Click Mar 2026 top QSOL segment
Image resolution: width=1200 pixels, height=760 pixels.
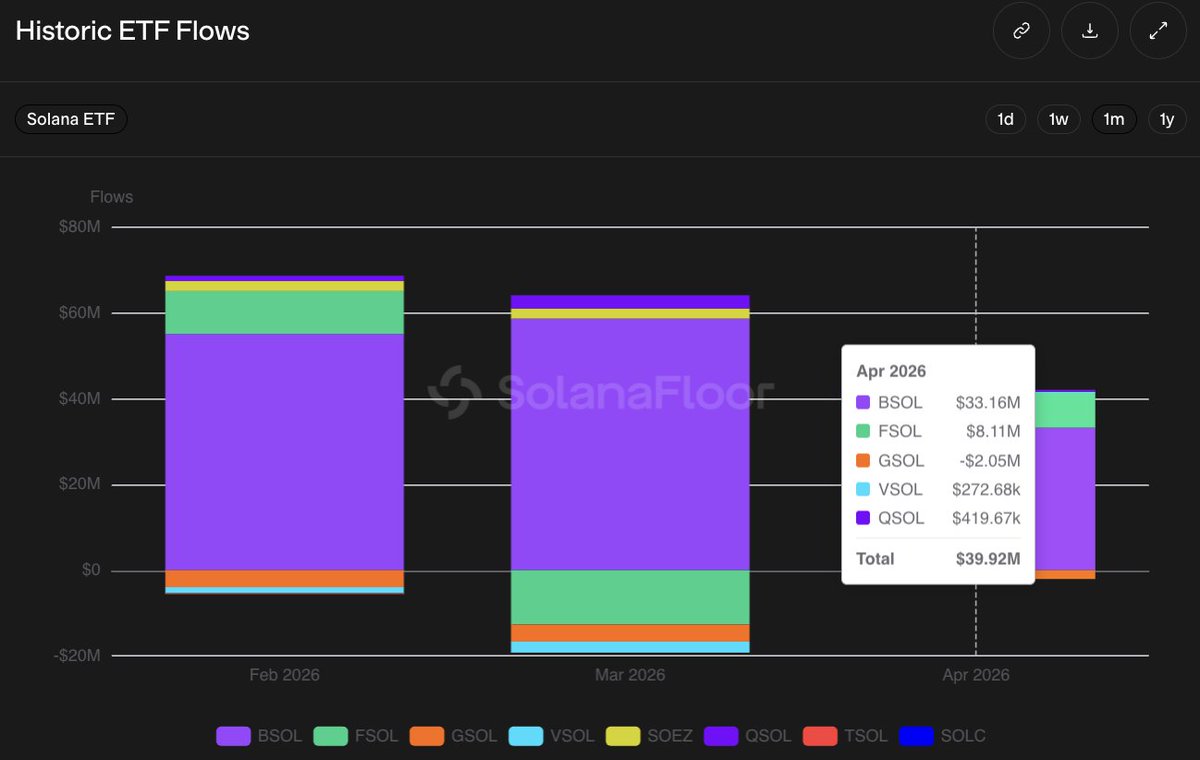tap(630, 302)
